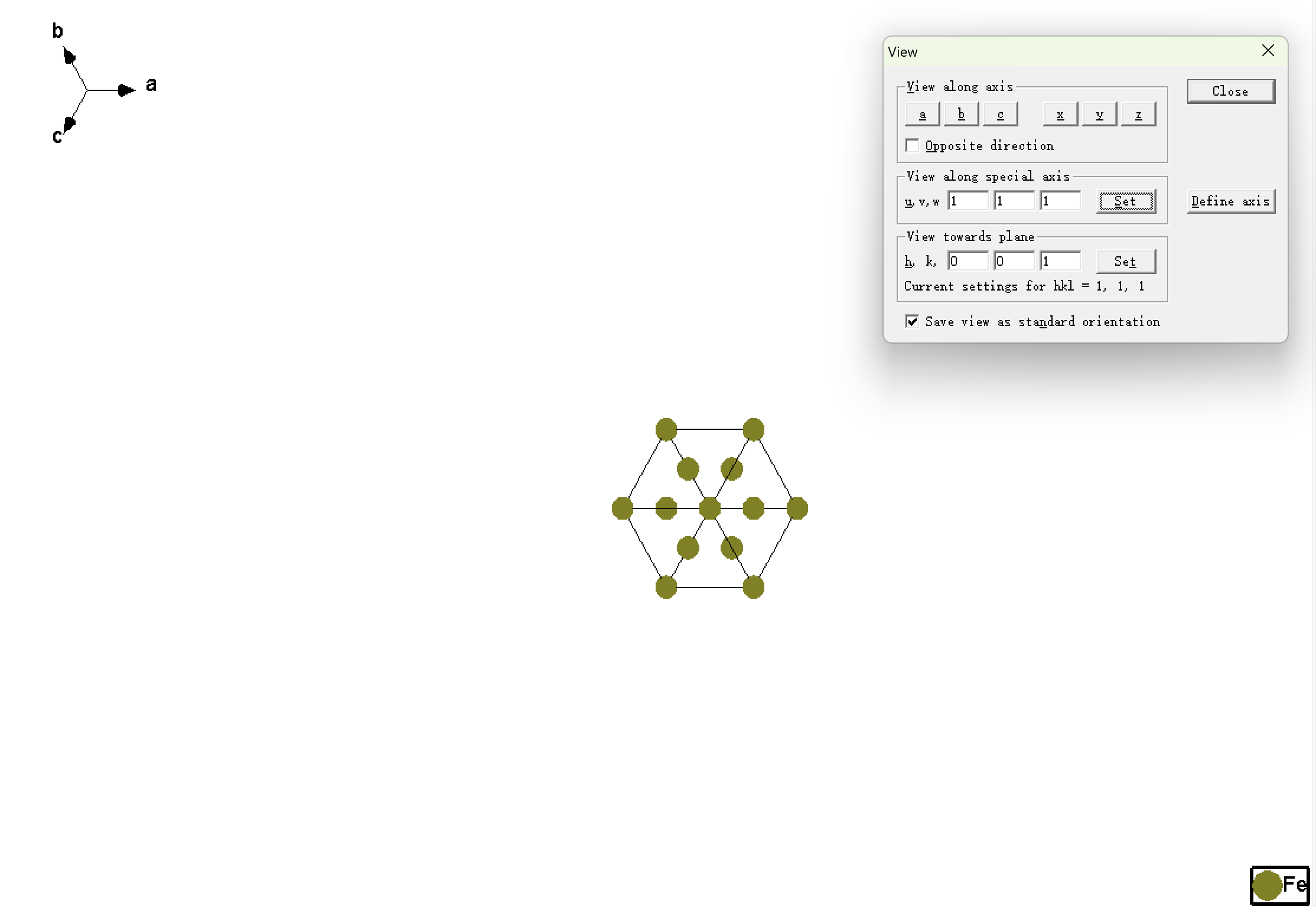
Task: Uncheck Save view as standard orientation
Action: pyautogui.click(x=913, y=321)
